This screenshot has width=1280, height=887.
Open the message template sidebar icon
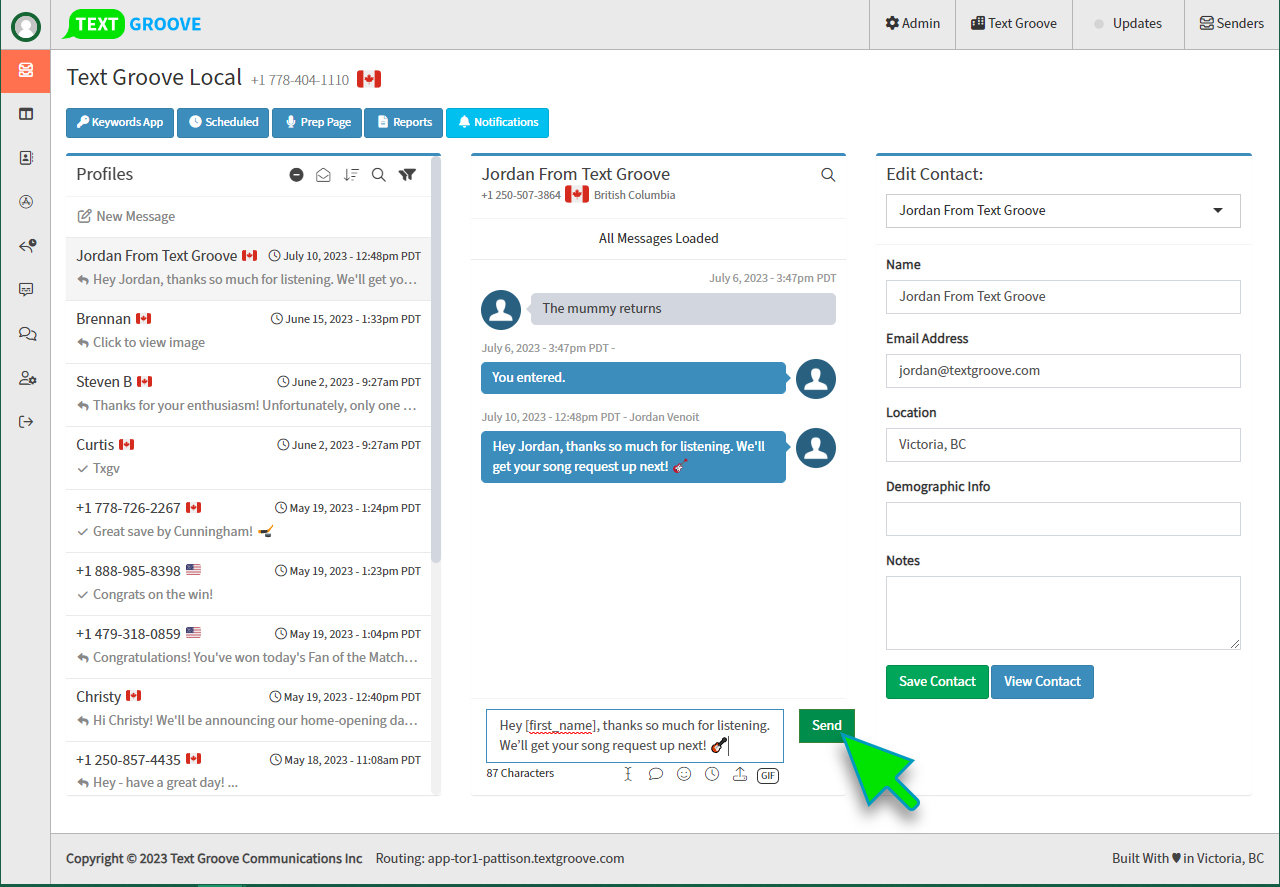point(26,290)
